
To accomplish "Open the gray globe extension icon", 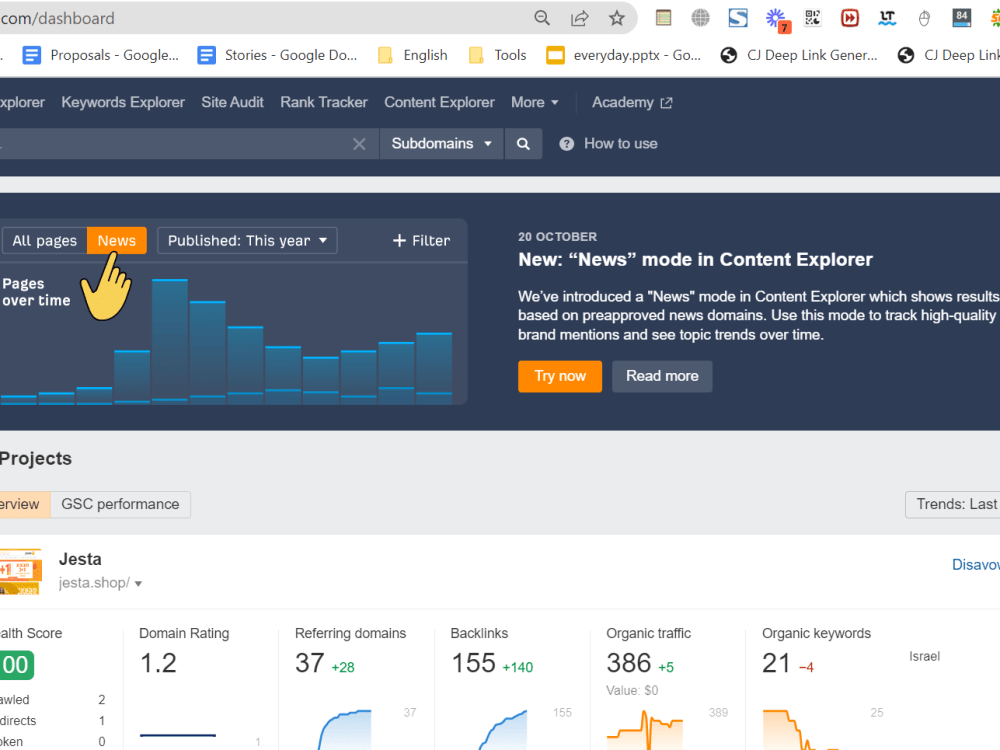I will [700, 18].
